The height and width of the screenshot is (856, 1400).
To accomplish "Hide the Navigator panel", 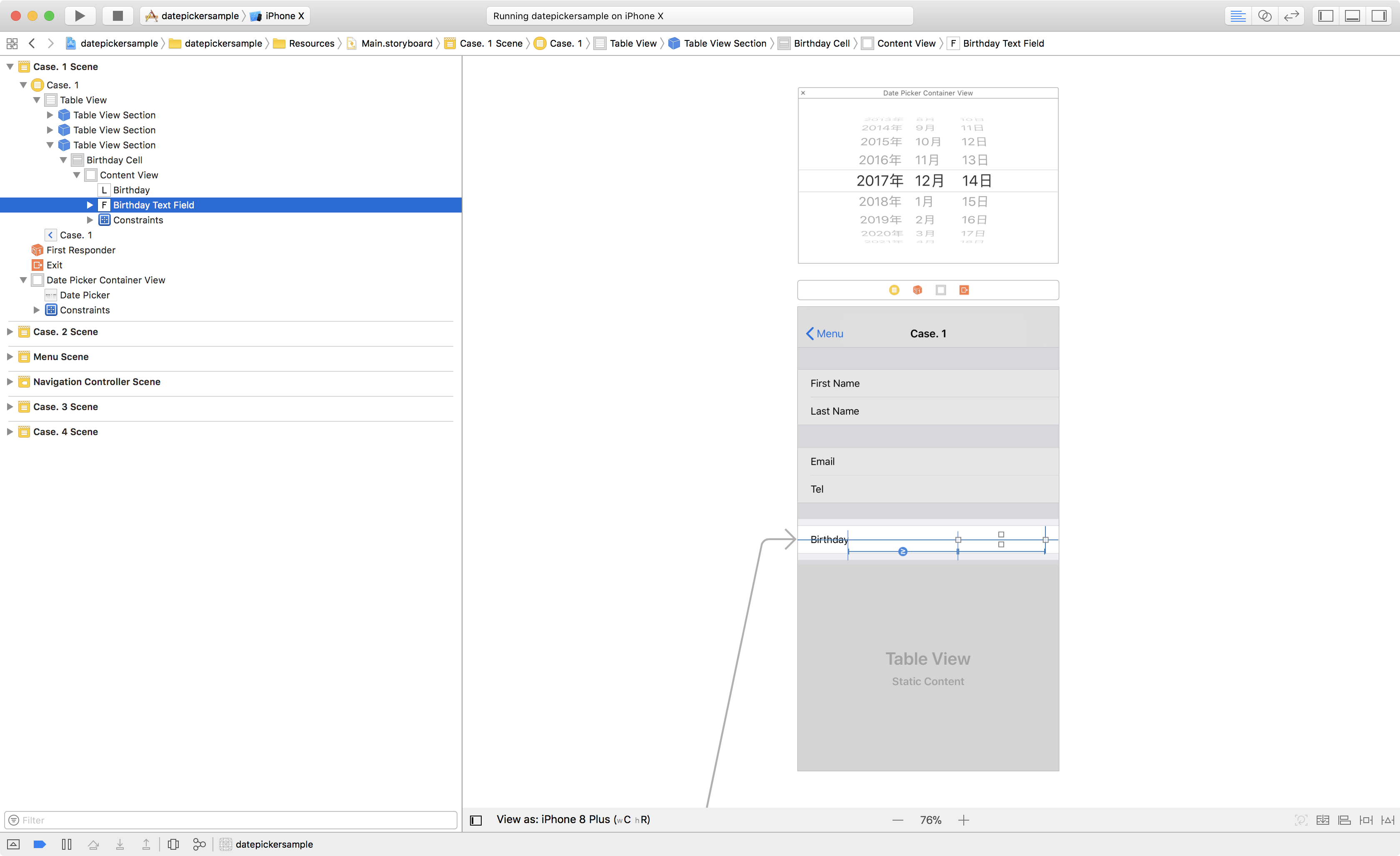I will 1325,15.
